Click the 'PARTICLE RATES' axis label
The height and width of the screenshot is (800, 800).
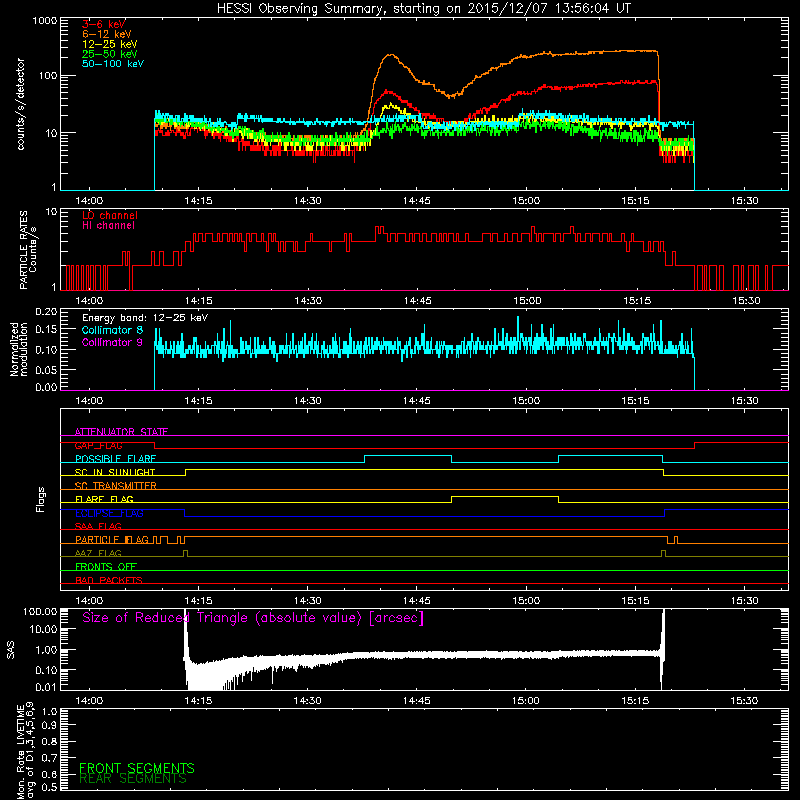(x=23, y=250)
